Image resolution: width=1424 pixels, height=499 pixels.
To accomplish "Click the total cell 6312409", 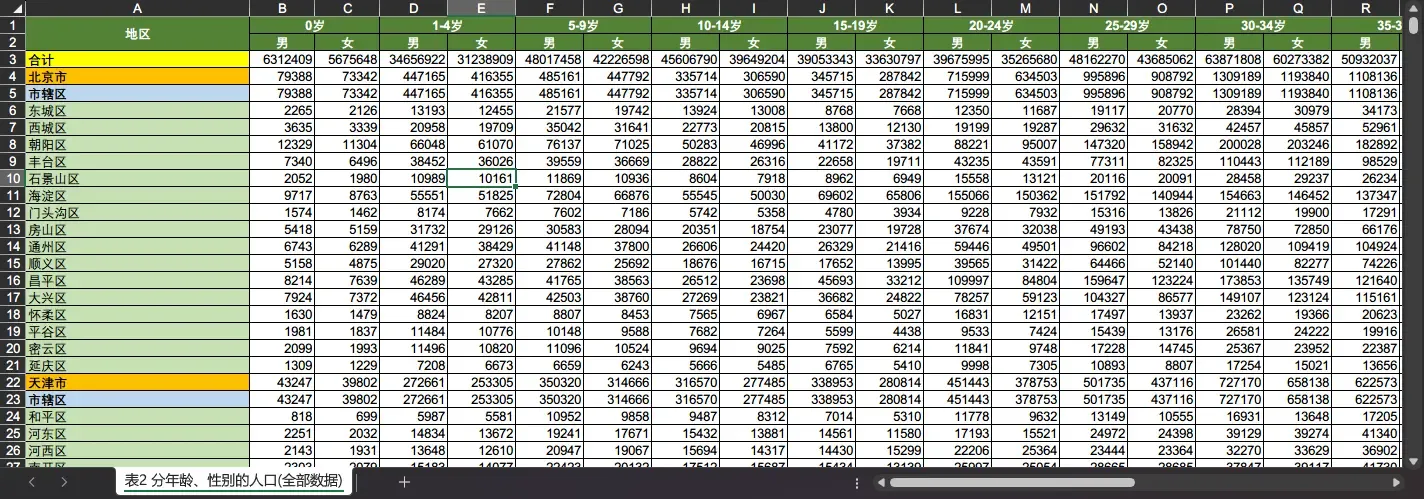I will tap(282, 59).
